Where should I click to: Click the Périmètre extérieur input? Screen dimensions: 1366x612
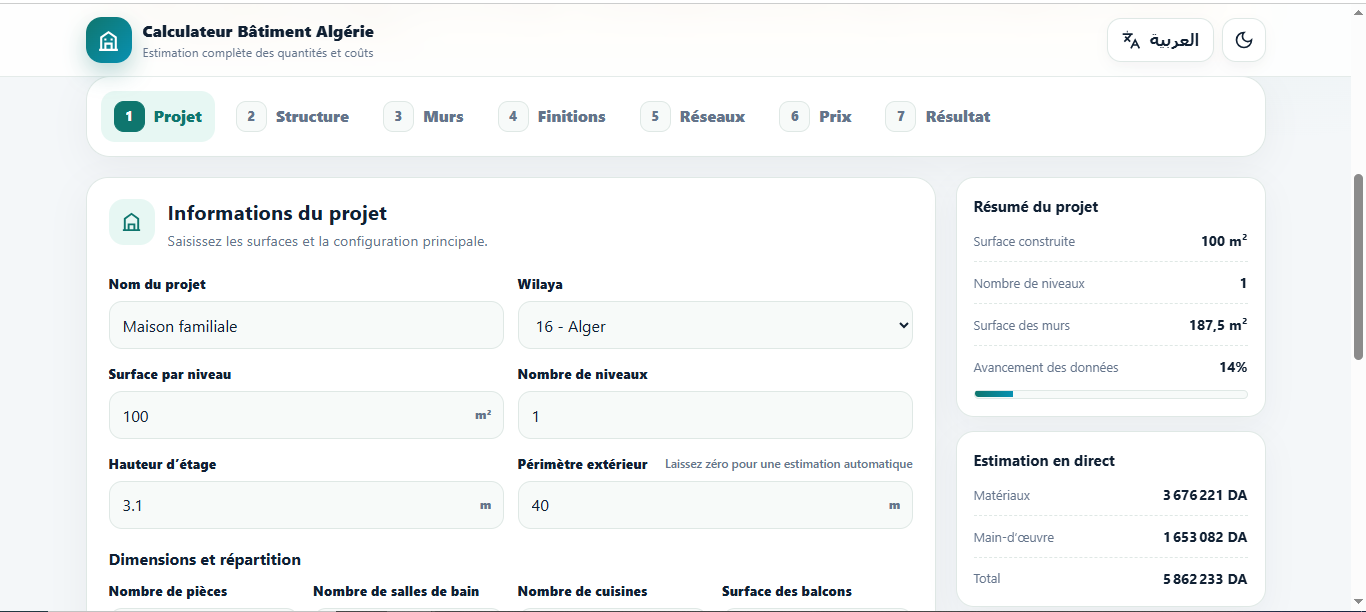tap(715, 505)
